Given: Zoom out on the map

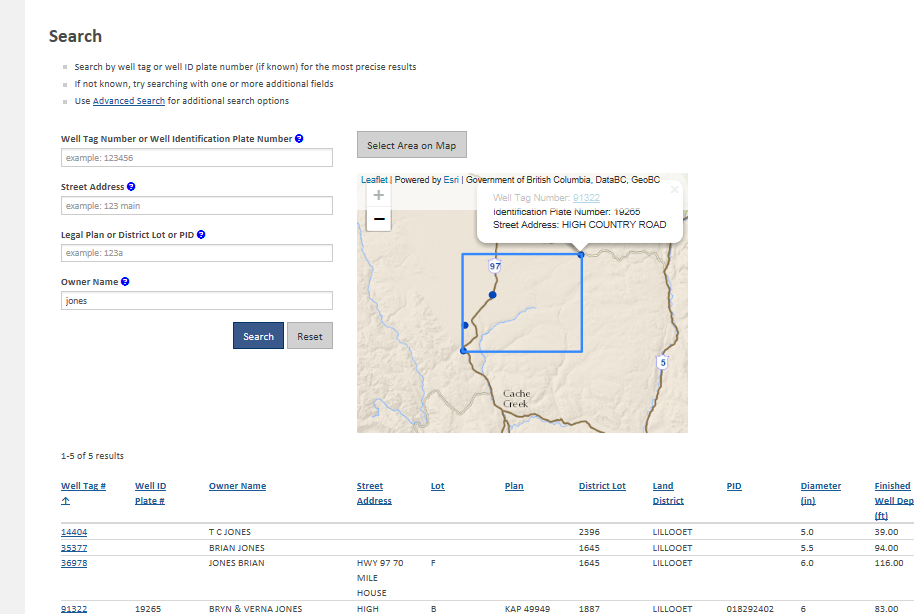Looking at the screenshot, I should (x=378, y=219).
